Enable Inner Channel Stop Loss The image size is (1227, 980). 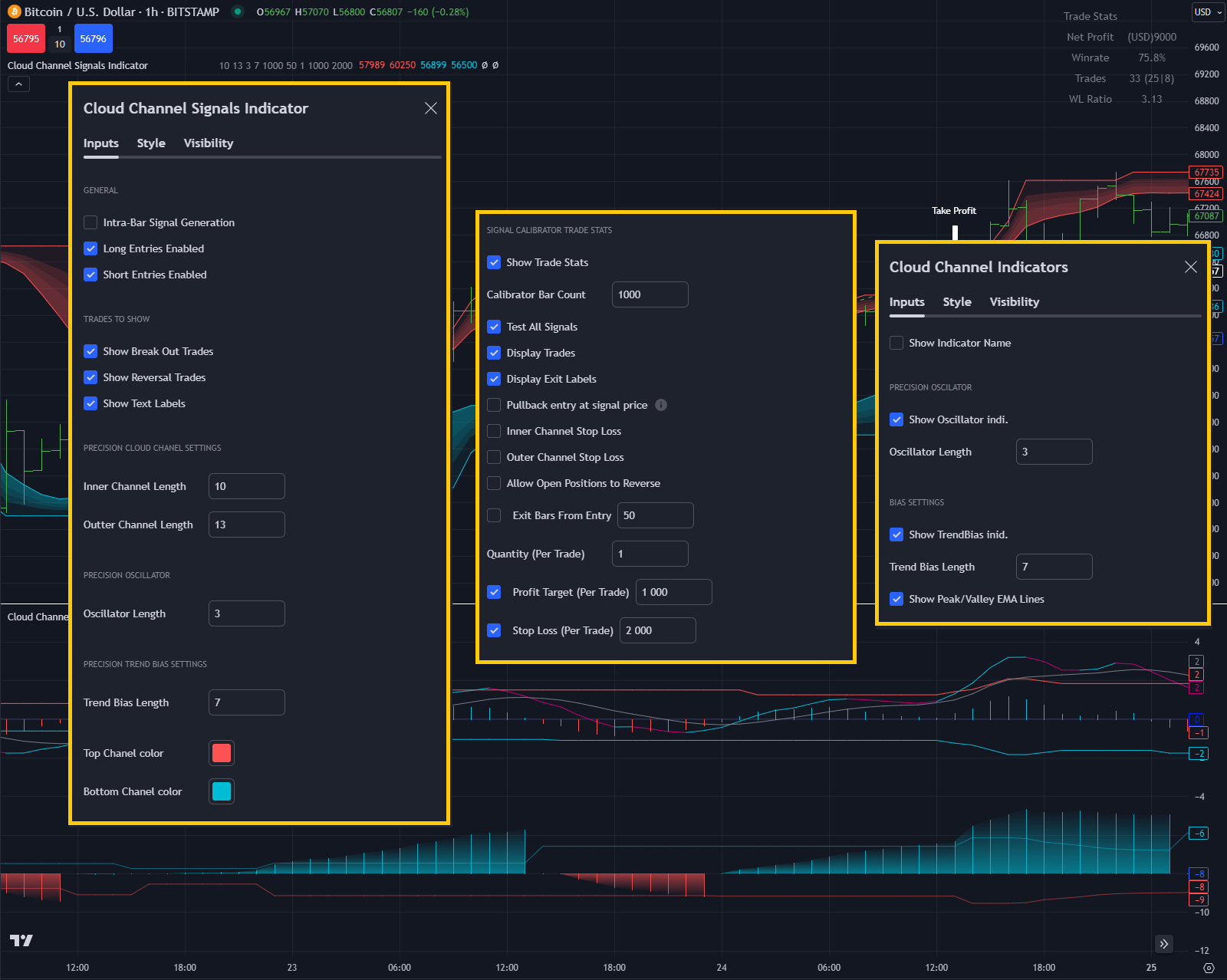coord(494,431)
